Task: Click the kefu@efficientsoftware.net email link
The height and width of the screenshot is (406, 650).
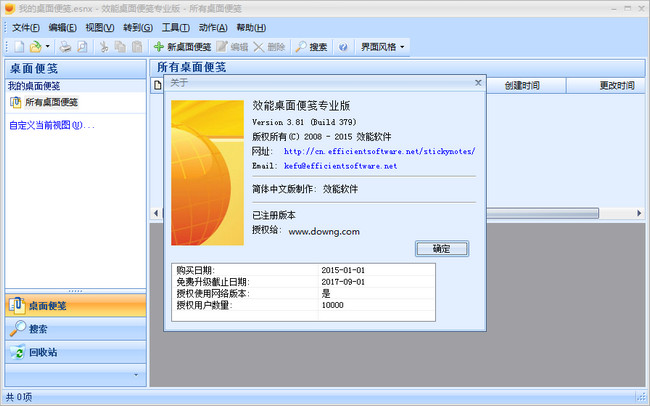Action: pos(340,165)
